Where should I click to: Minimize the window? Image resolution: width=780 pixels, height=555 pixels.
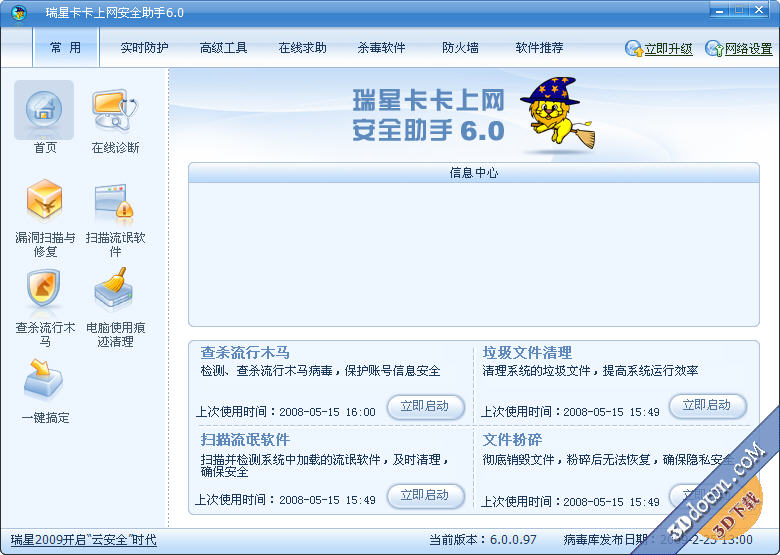[x=720, y=10]
